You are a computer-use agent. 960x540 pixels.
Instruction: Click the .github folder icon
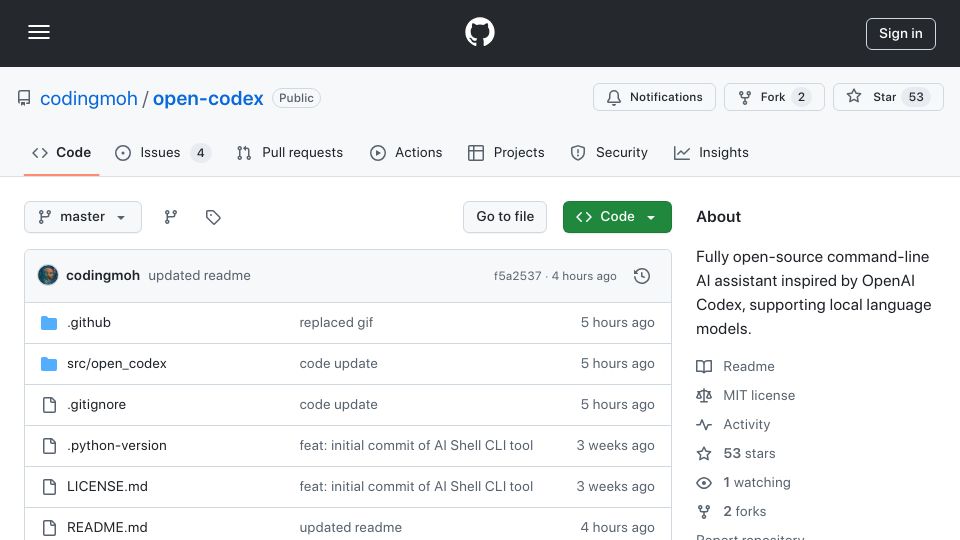click(49, 323)
